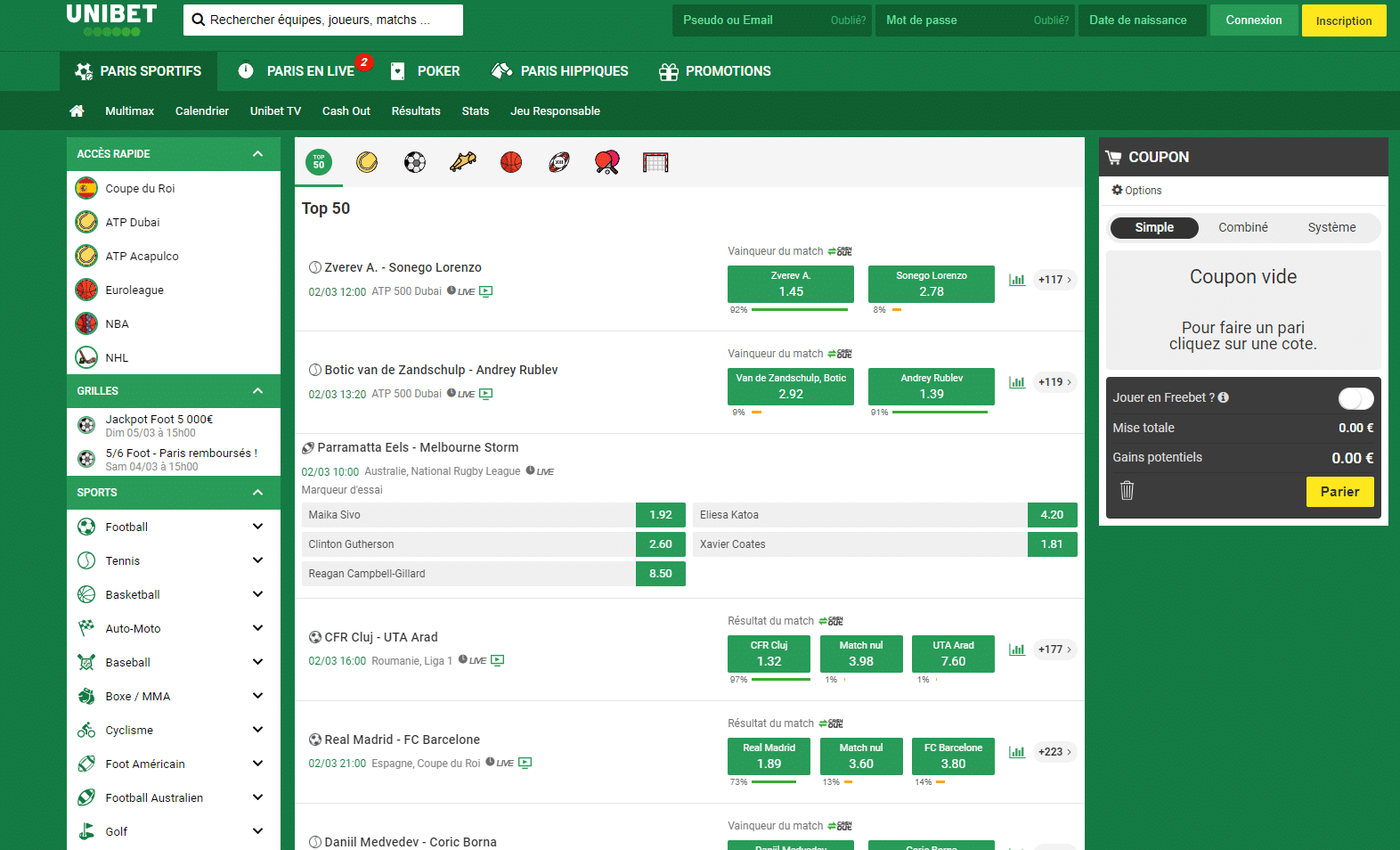Image resolution: width=1400 pixels, height=850 pixels.
Task: Open the Jeu Responsable link
Action: [x=555, y=110]
